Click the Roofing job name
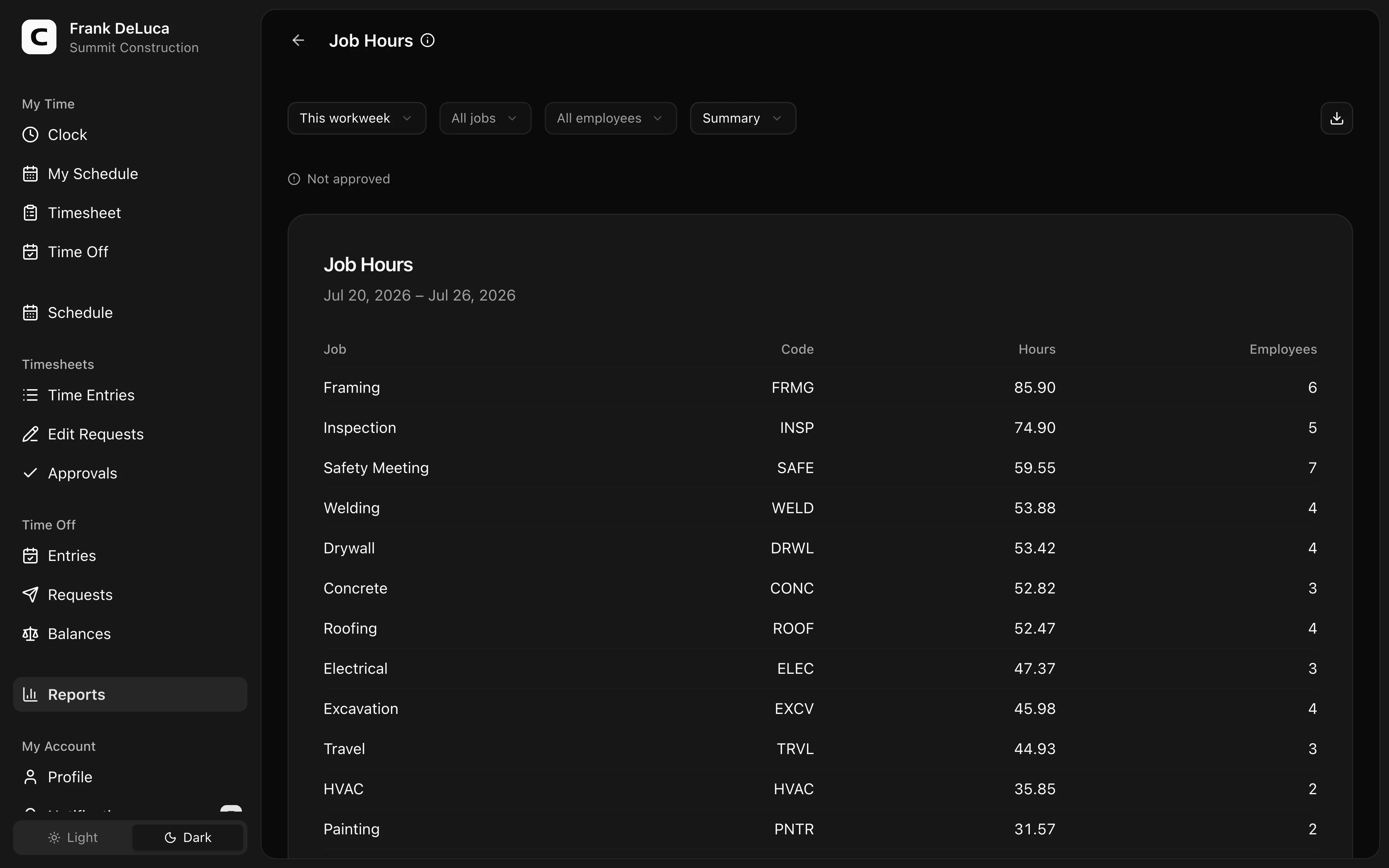 point(350,629)
